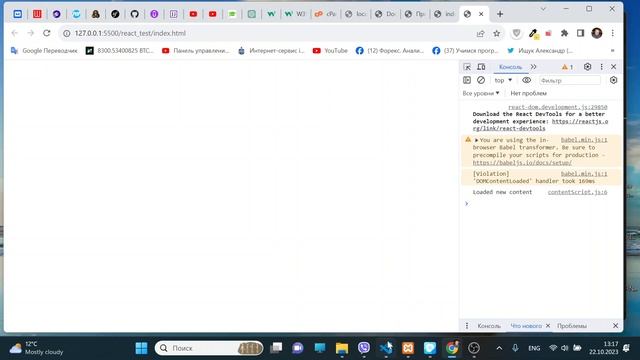Toggle the device toolbar icon in DevTools
The width and height of the screenshot is (640, 360).
pyautogui.click(x=481, y=67)
